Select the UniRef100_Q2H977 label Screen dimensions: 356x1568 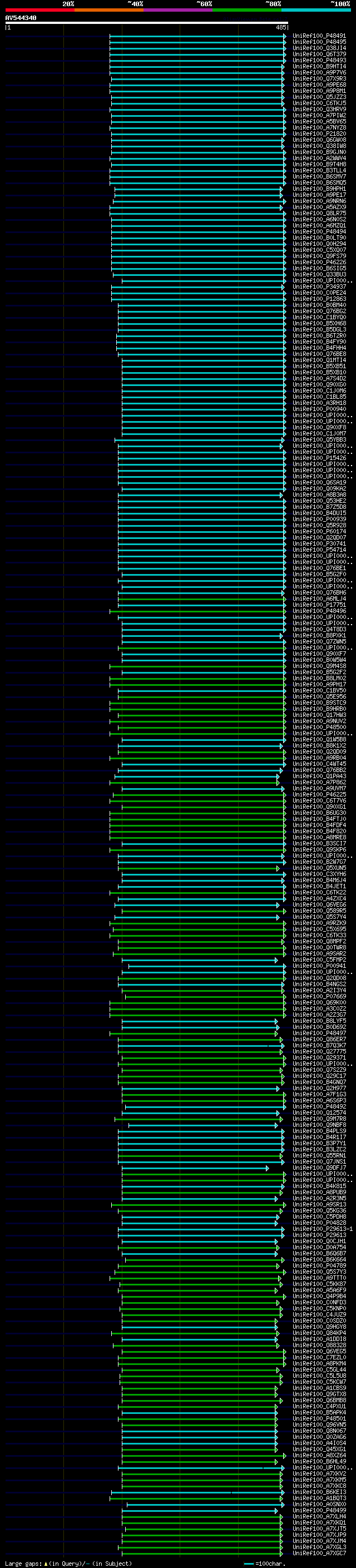[319, 1088]
